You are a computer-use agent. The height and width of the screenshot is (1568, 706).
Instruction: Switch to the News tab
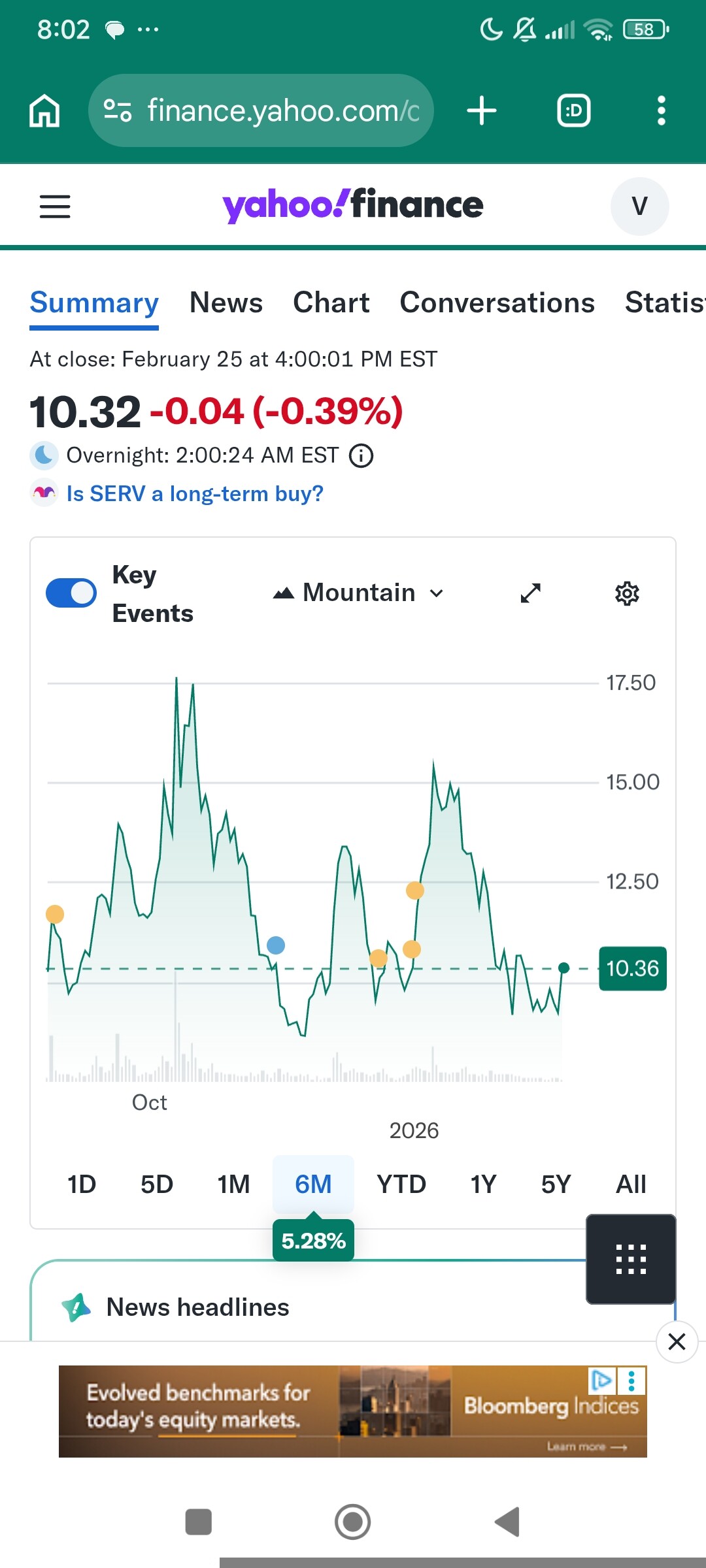coord(226,302)
